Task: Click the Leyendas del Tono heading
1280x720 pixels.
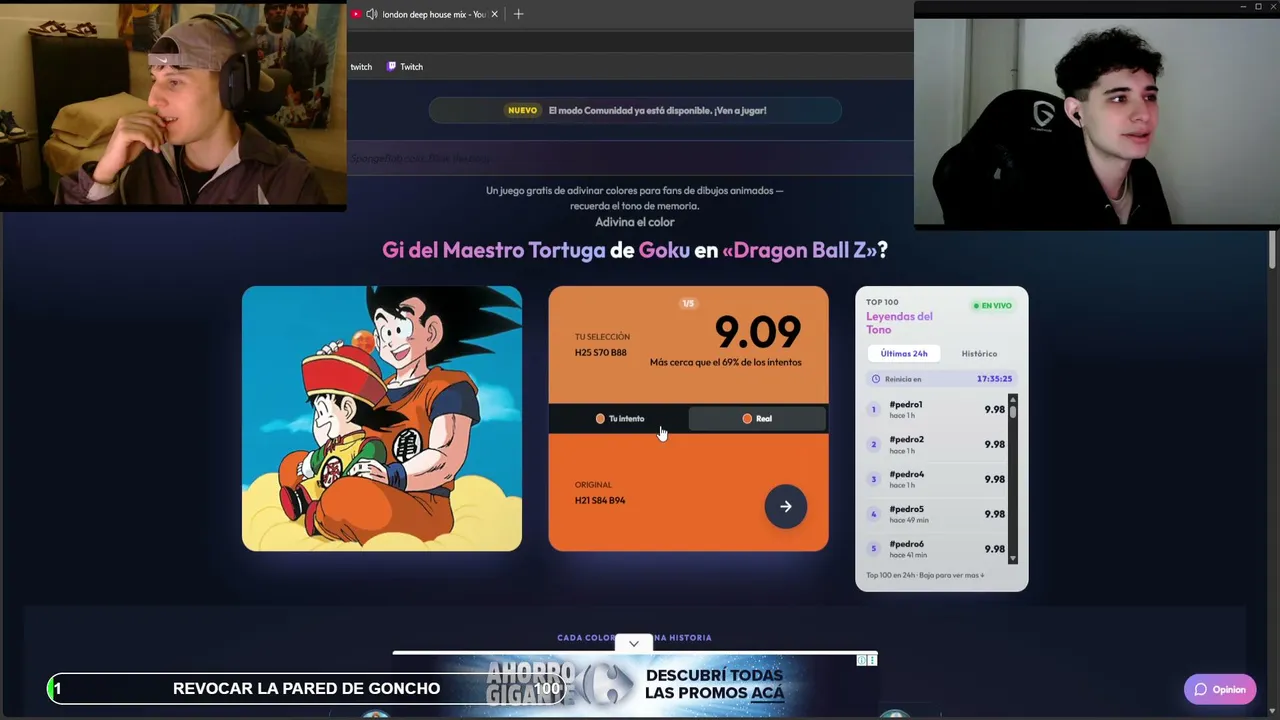Action: click(x=899, y=323)
